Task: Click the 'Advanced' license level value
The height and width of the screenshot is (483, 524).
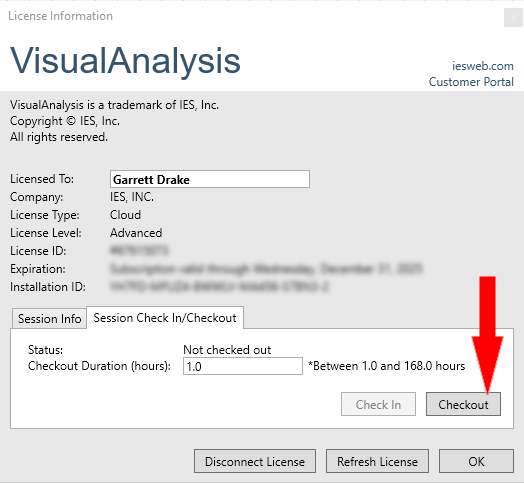Action: pos(136,233)
